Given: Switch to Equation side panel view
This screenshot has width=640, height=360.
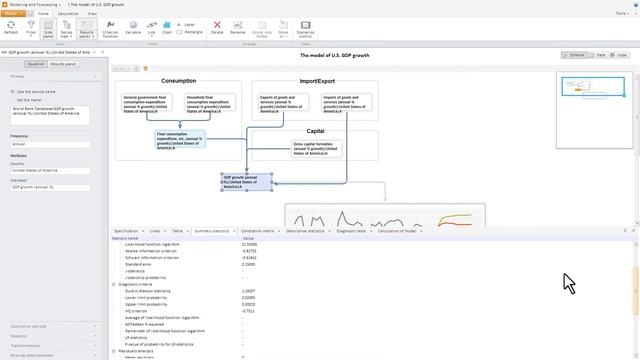Looking at the screenshot, I should tap(36, 64).
